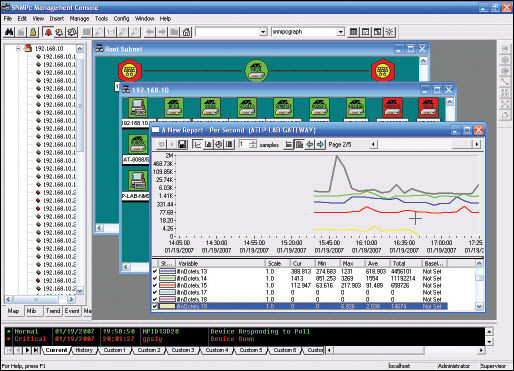Switch to the Event tab
514x371 pixels.
72,311
